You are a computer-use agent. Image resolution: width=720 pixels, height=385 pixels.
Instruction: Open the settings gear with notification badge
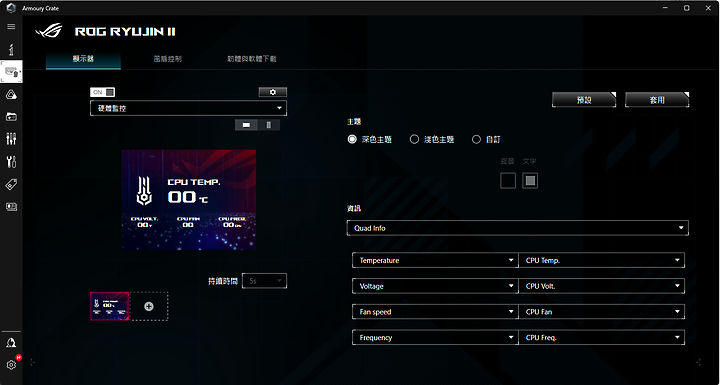click(11, 364)
